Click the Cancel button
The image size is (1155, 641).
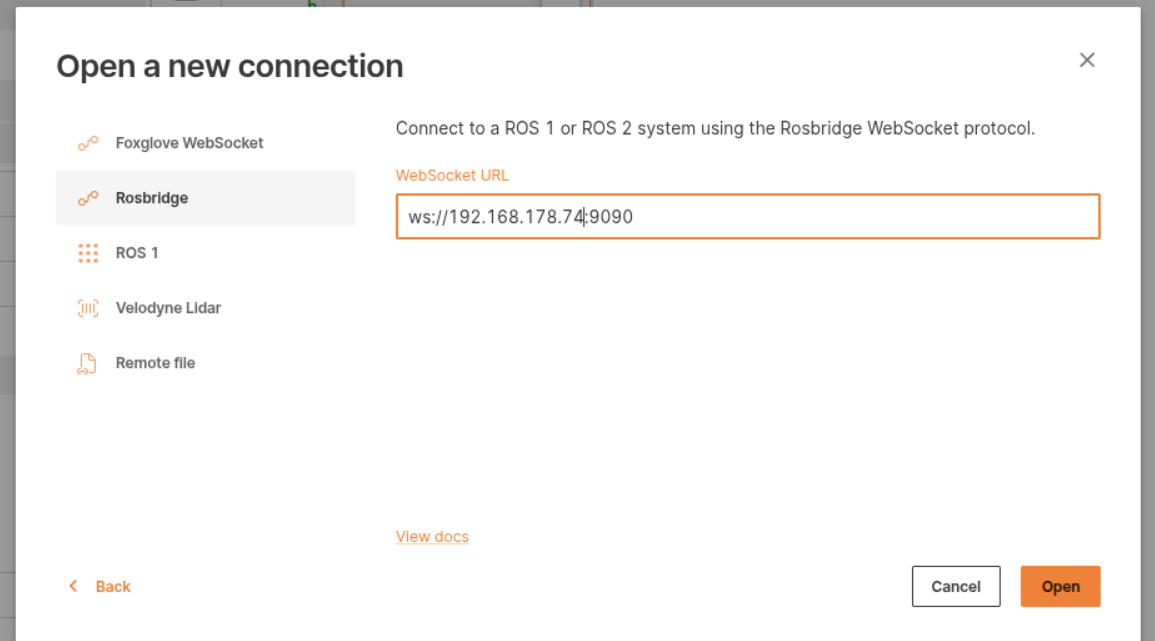[x=955, y=586]
